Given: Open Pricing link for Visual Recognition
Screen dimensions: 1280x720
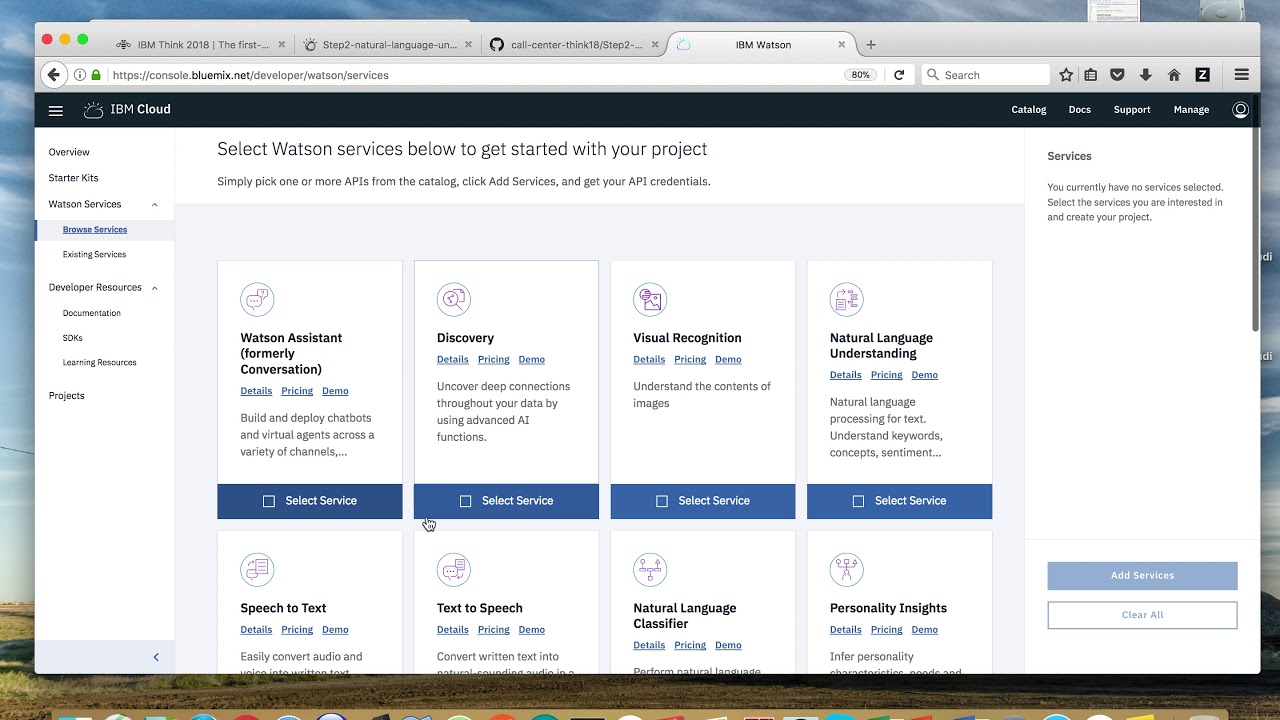Looking at the screenshot, I should [x=690, y=360].
